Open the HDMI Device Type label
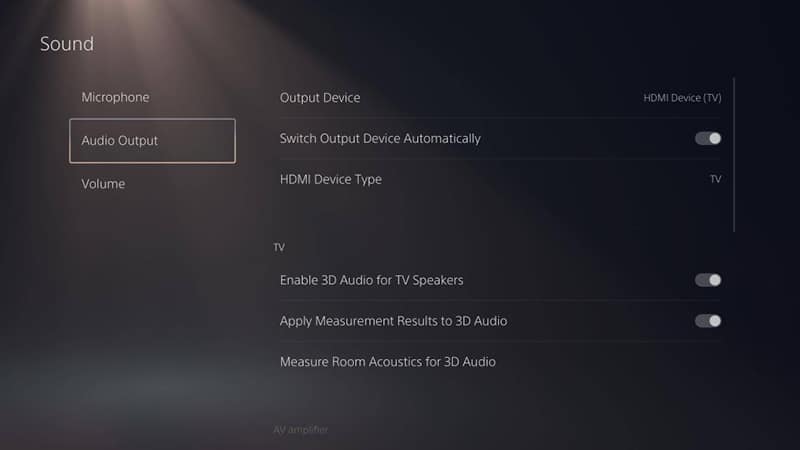 pyautogui.click(x=331, y=179)
